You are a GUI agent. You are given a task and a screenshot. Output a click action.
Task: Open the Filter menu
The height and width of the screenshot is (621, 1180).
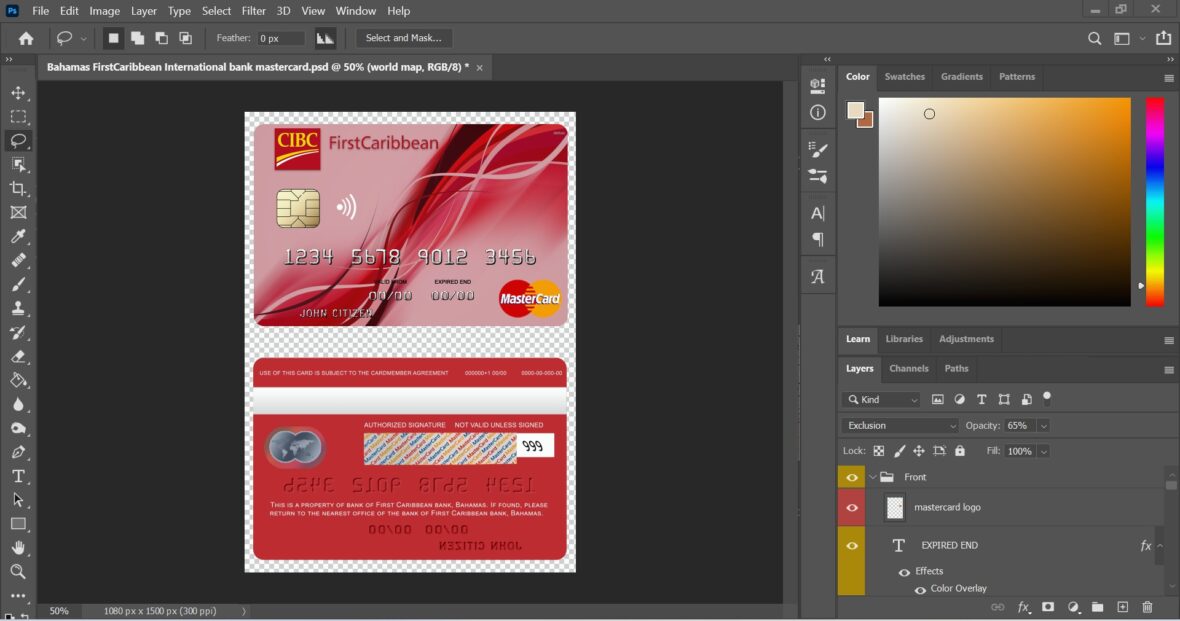point(254,11)
